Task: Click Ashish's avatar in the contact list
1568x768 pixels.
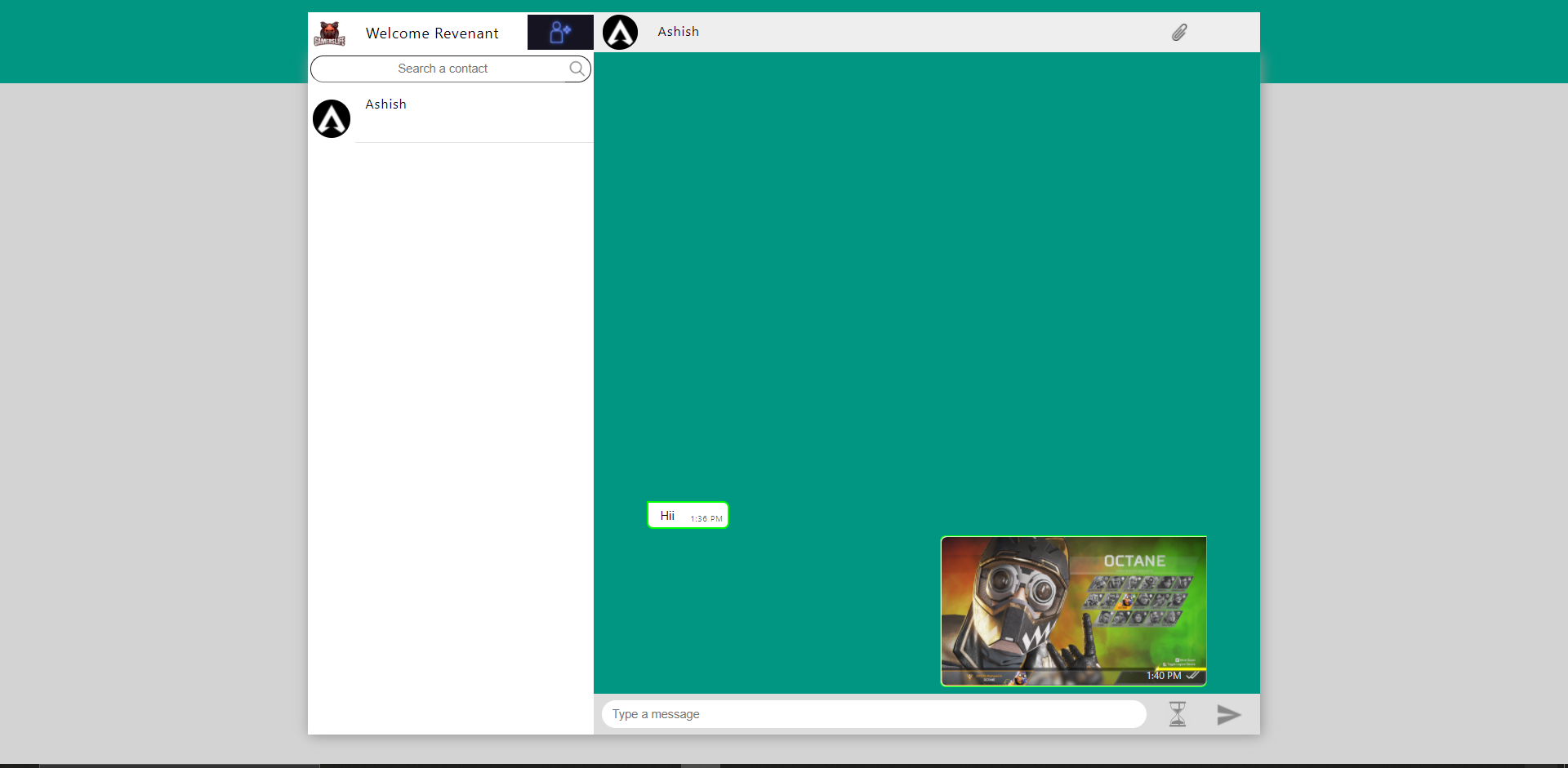Action: (x=331, y=118)
